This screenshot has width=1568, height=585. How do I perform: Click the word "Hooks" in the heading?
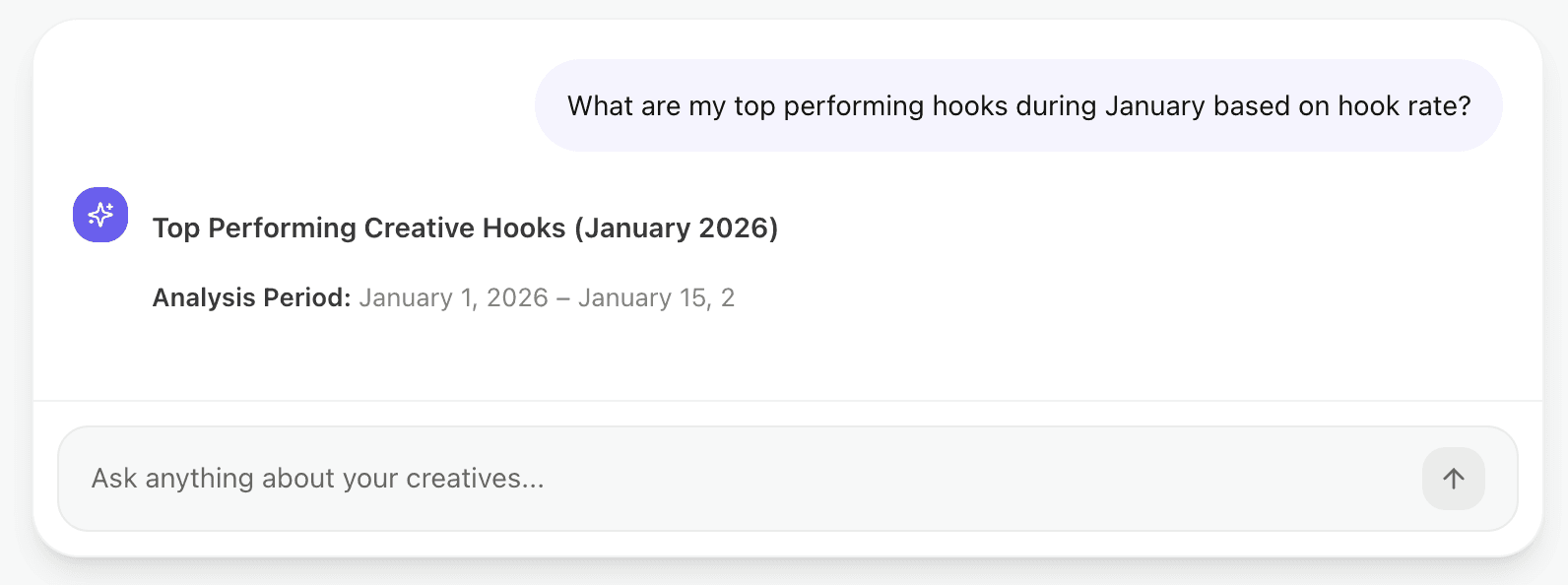coord(524,228)
